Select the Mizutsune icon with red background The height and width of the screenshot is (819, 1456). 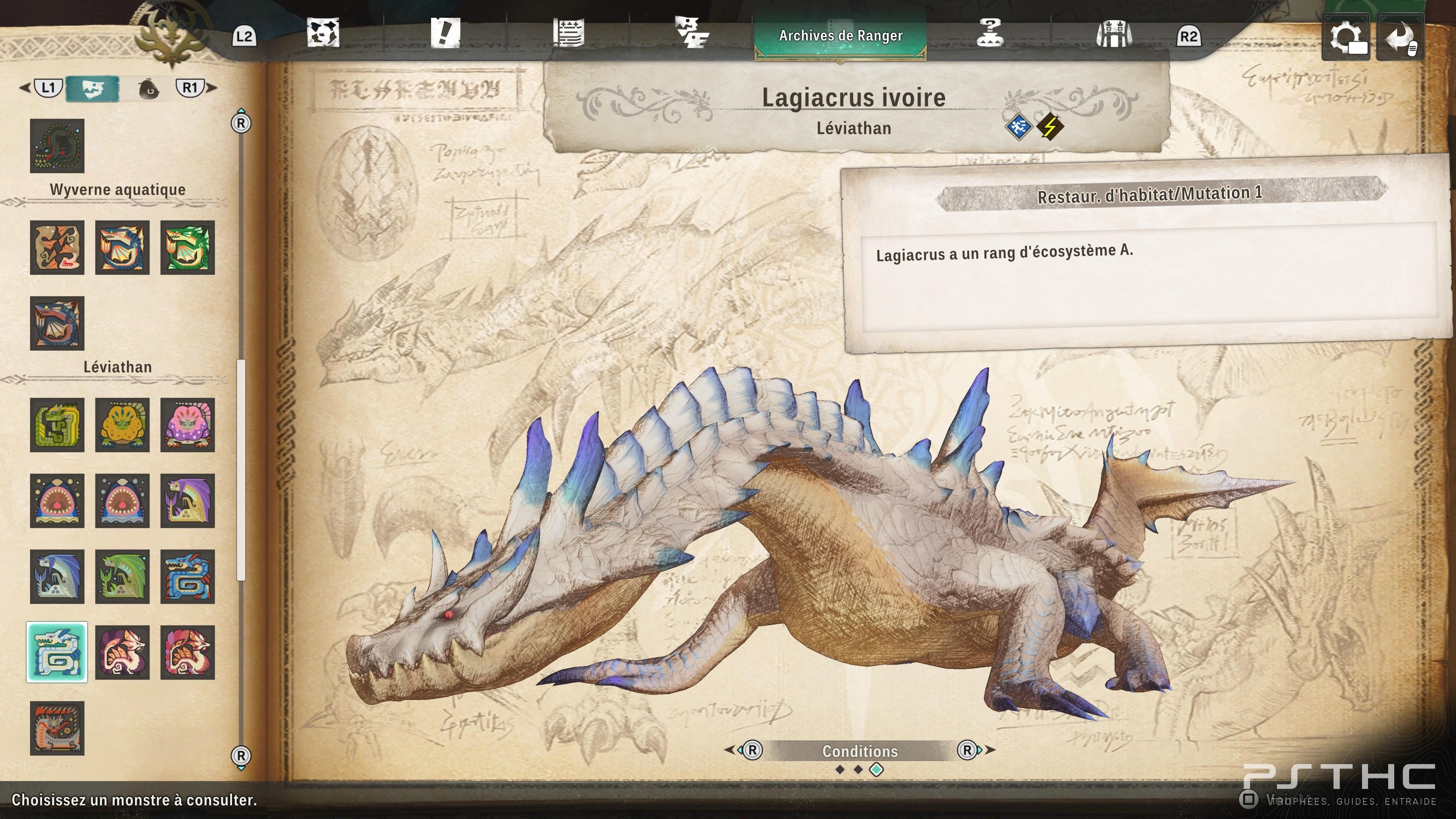[x=188, y=652]
